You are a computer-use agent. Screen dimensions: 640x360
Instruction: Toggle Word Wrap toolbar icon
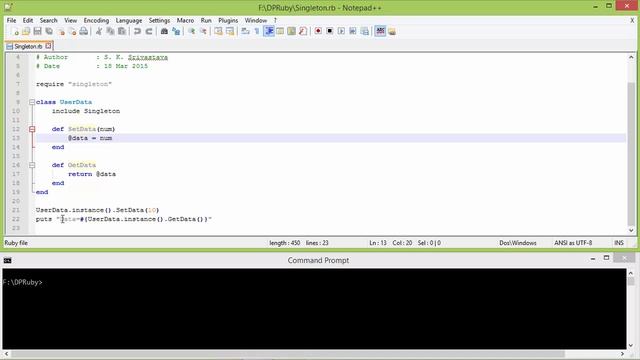[245, 31]
